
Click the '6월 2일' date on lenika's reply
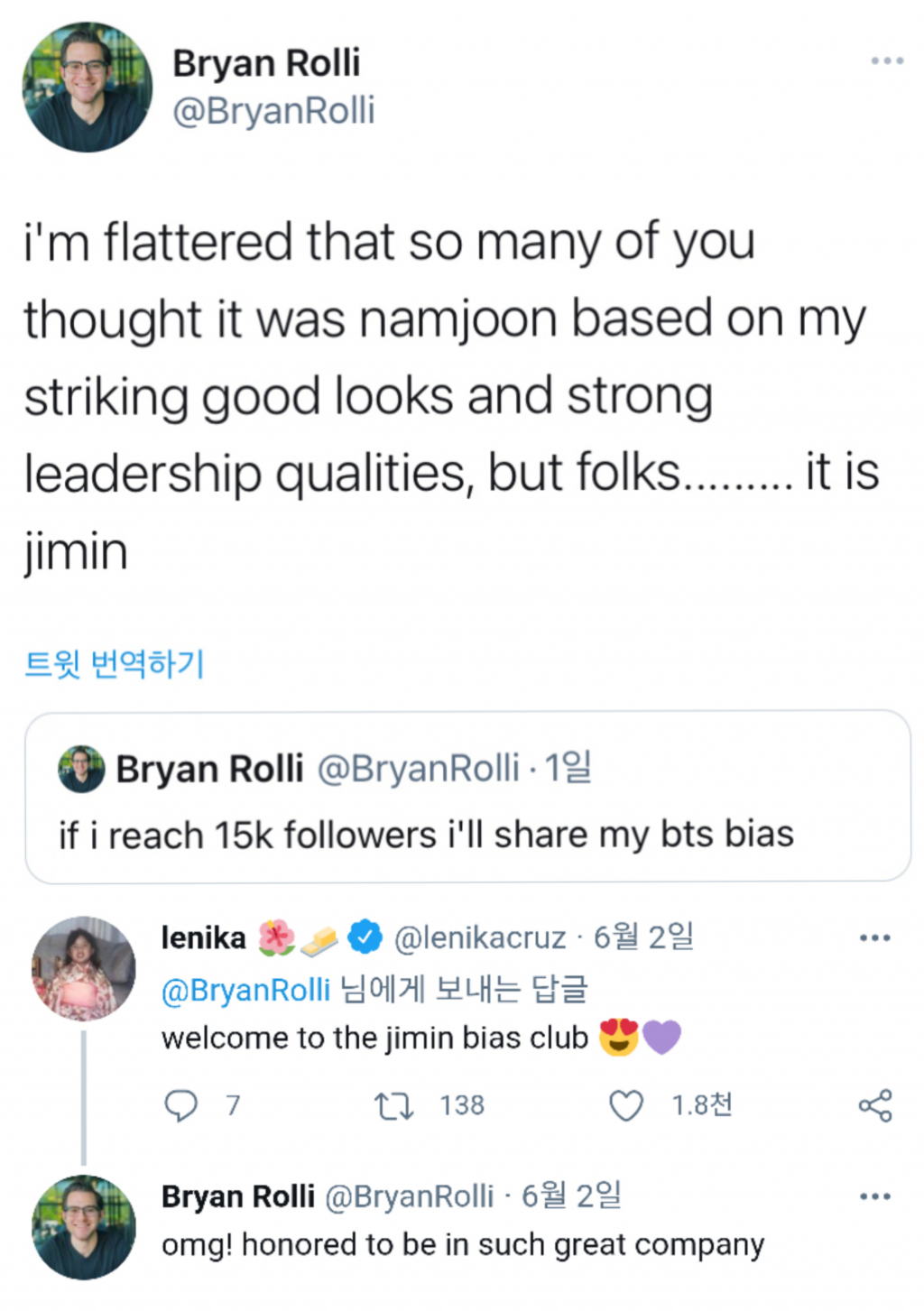[x=643, y=937]
